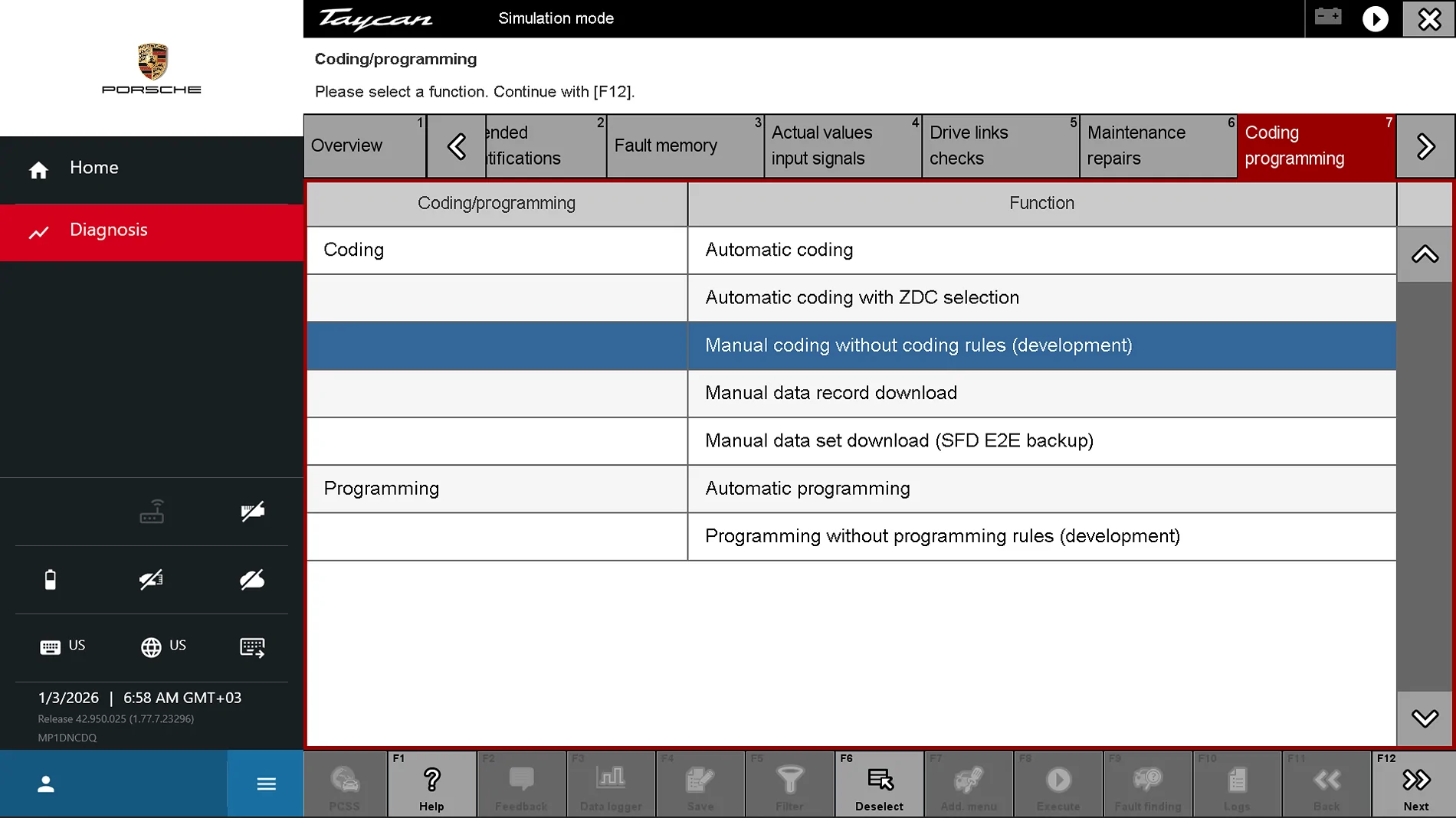
Task: Click the Help question mark icon
Action: pos(431,780)
